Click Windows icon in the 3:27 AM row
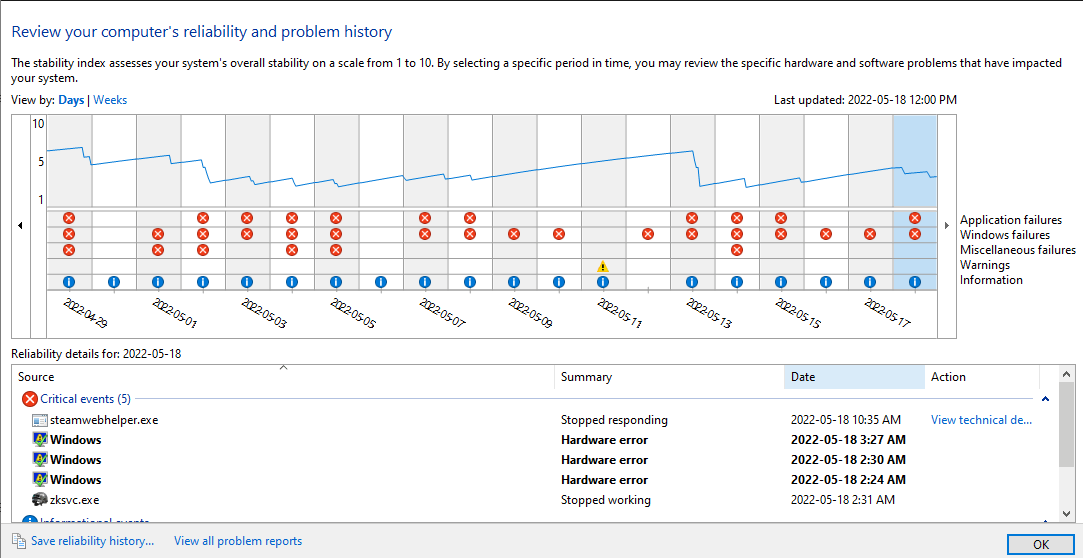 click(39, 440)
